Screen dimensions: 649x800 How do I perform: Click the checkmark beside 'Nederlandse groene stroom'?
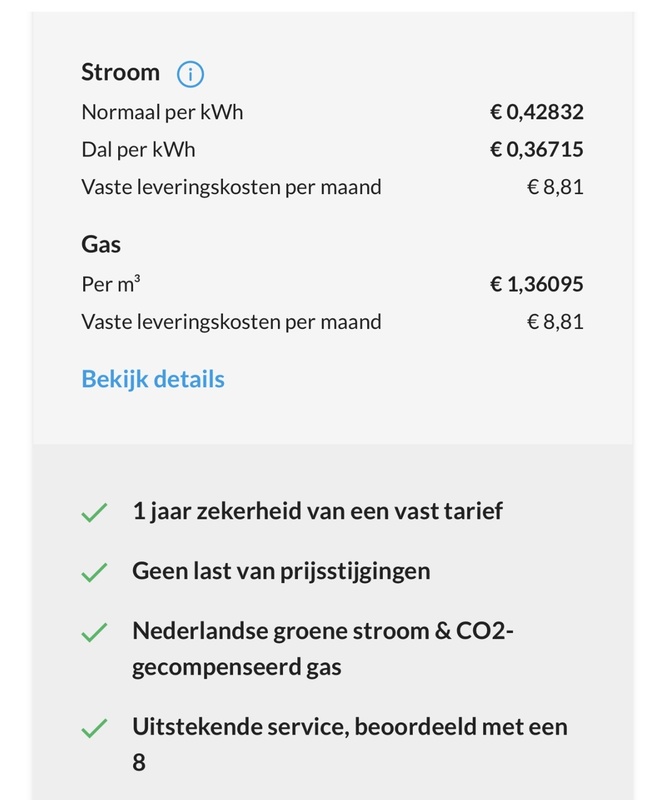click(94, 633)
